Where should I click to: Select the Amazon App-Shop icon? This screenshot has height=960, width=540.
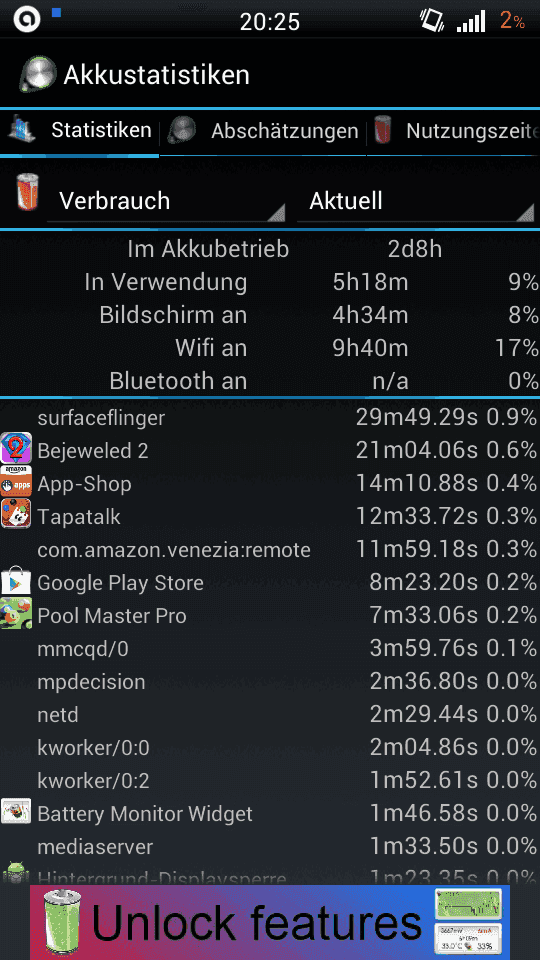pyautogui.click(x=16, y=483)
